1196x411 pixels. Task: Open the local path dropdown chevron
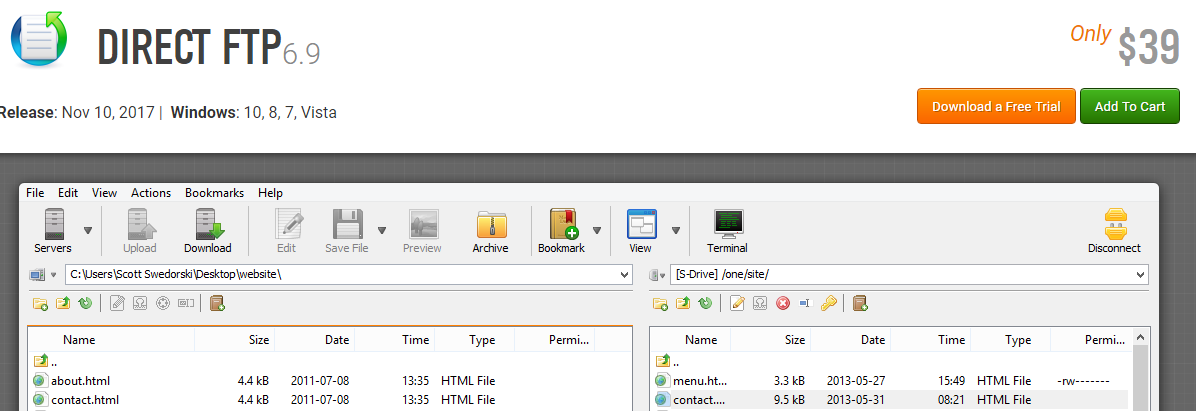pos(625,275)
